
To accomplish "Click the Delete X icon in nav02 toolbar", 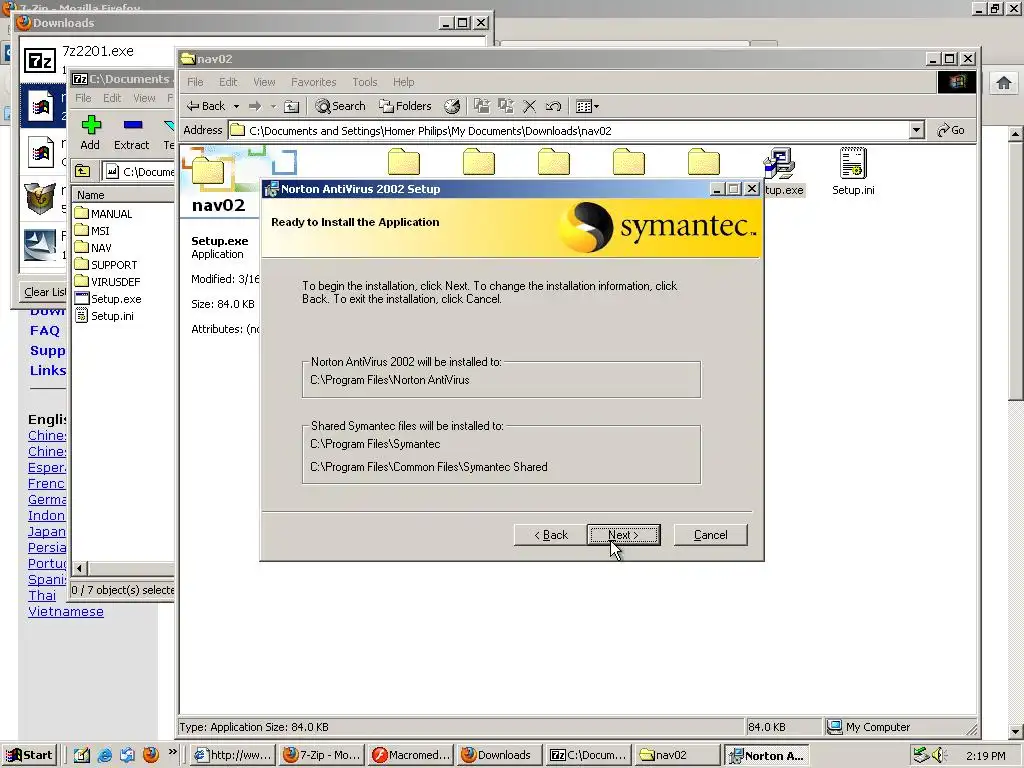I will [x=530, y=106].
